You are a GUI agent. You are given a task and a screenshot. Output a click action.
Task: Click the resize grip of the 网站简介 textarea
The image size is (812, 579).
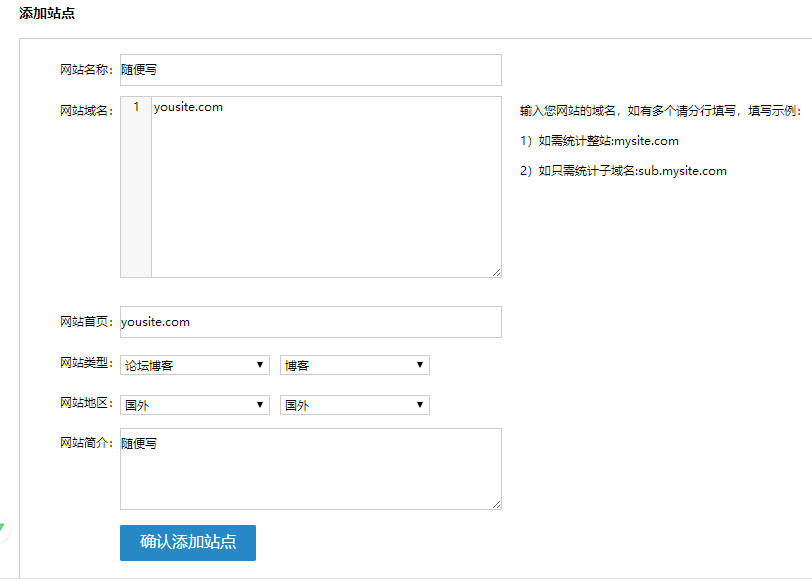(x=497, y=503)
